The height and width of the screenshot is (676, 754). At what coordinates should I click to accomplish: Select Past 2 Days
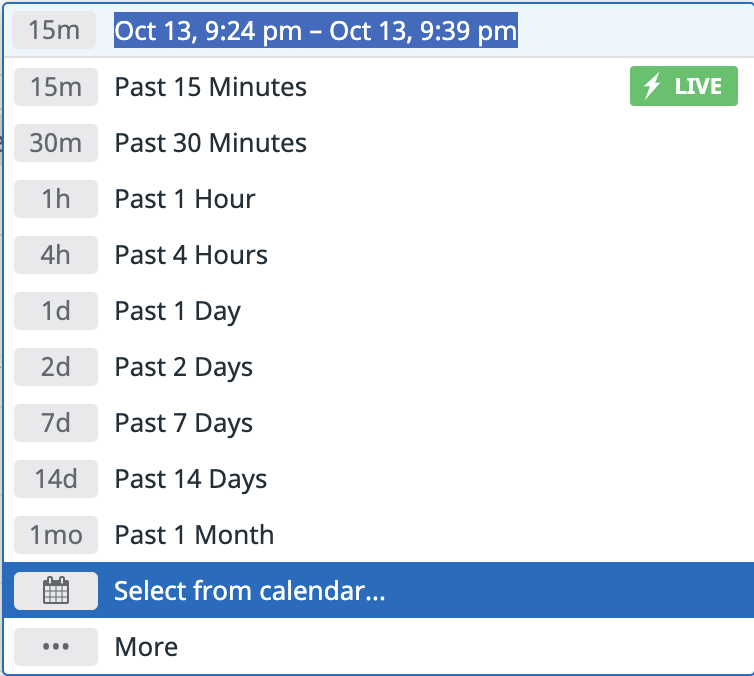[378, 367]
